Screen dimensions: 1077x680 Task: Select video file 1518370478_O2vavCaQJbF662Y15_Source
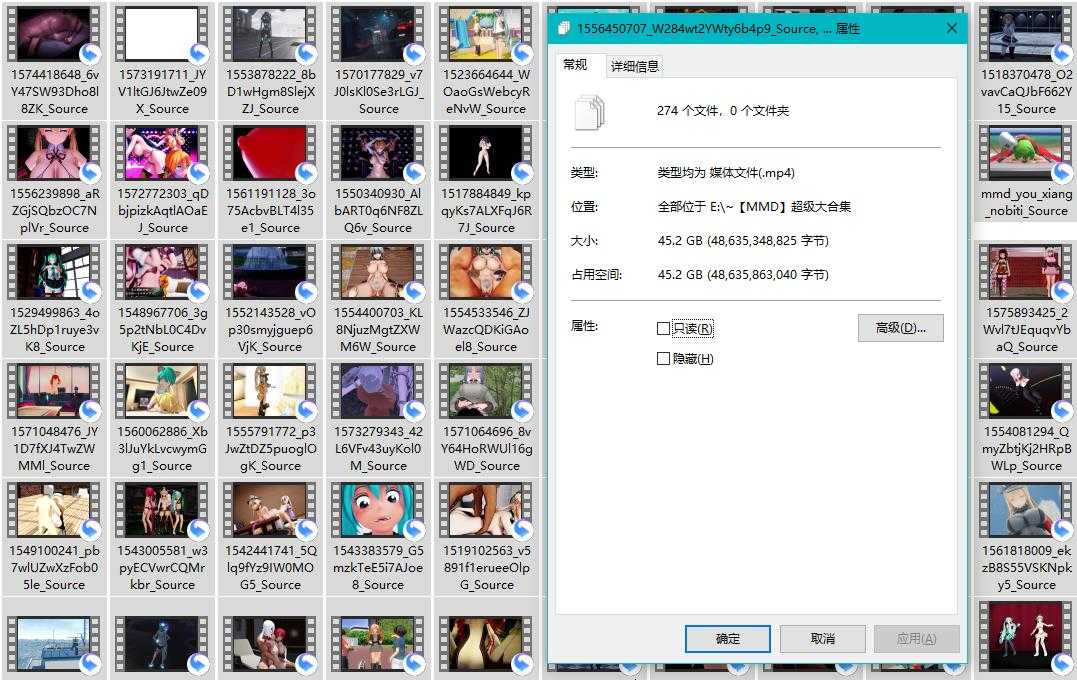point(1025,61)
